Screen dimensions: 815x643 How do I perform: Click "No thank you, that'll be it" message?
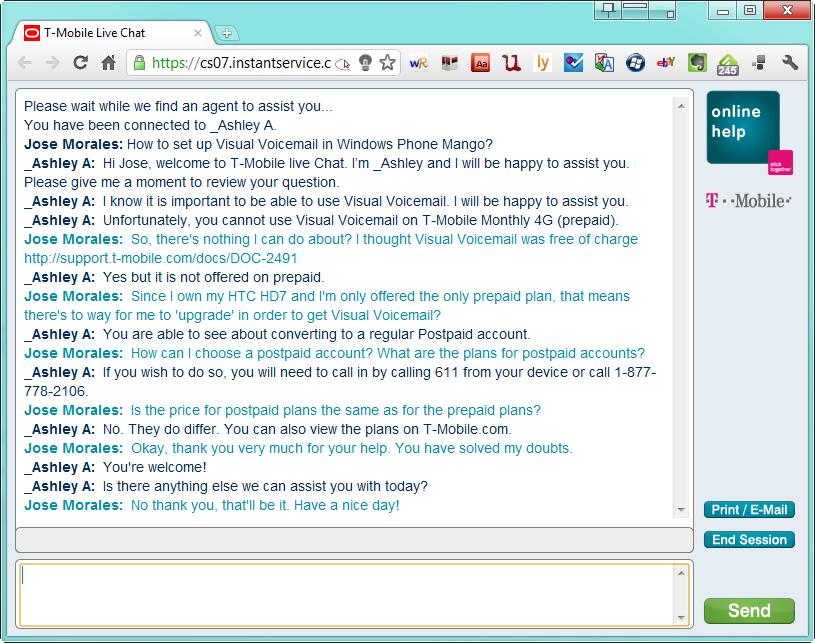(265, 505)
